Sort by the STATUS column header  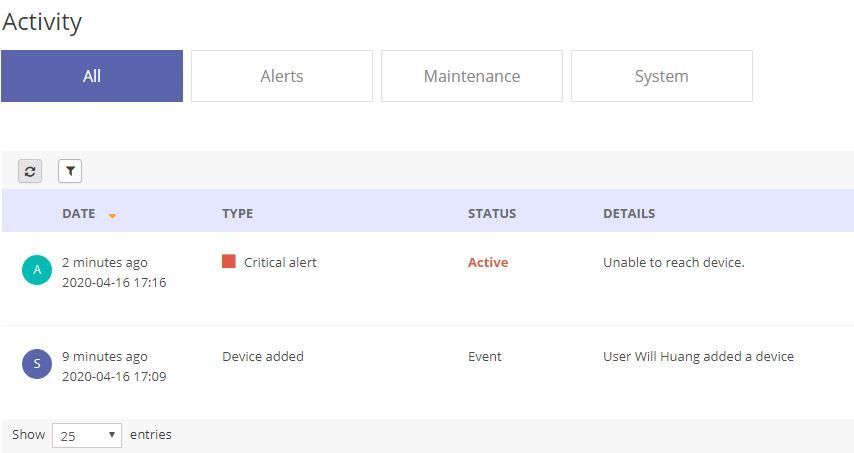[492, 213]
